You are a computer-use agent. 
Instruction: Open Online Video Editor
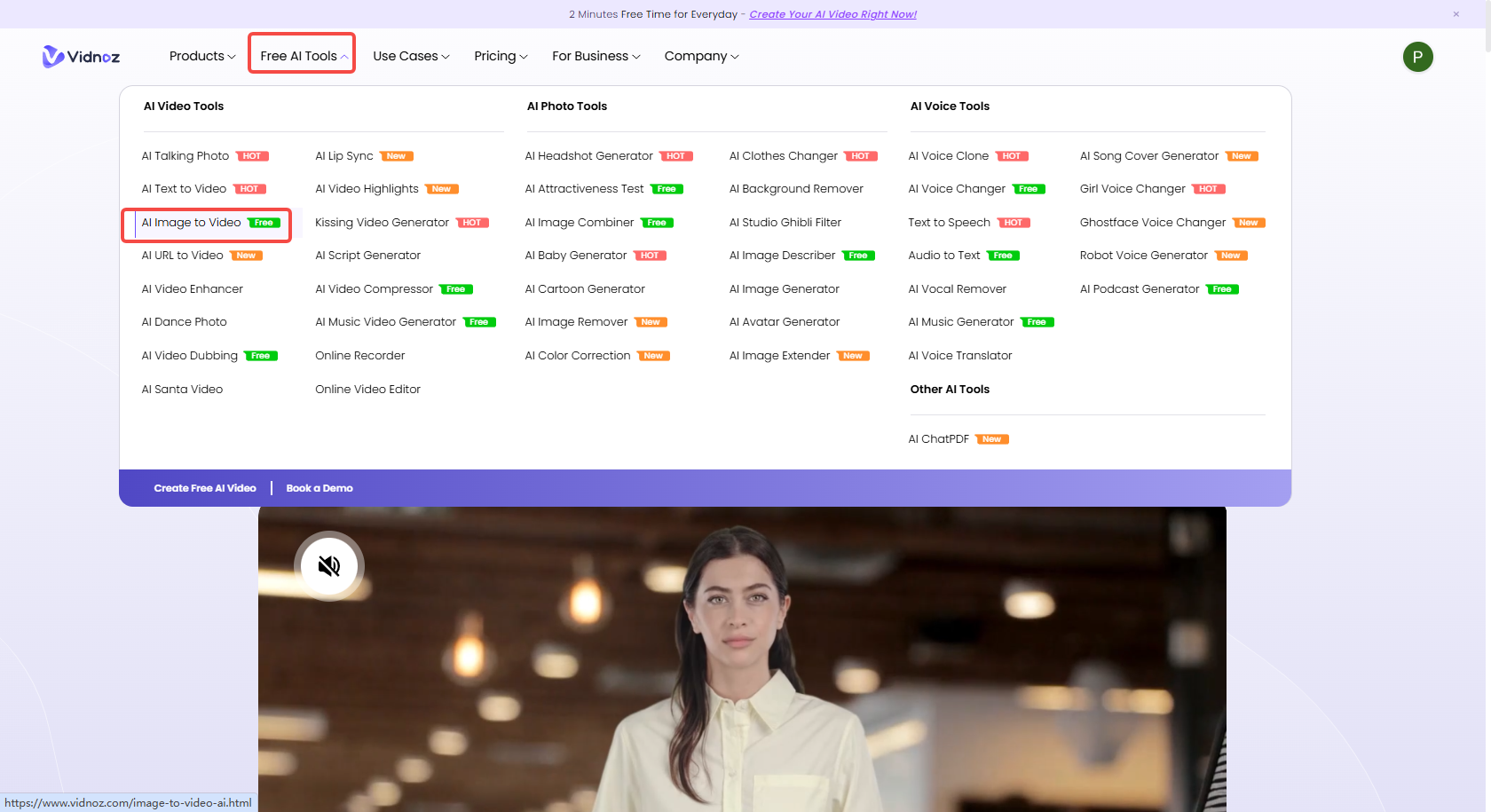(x=367, y=390)
